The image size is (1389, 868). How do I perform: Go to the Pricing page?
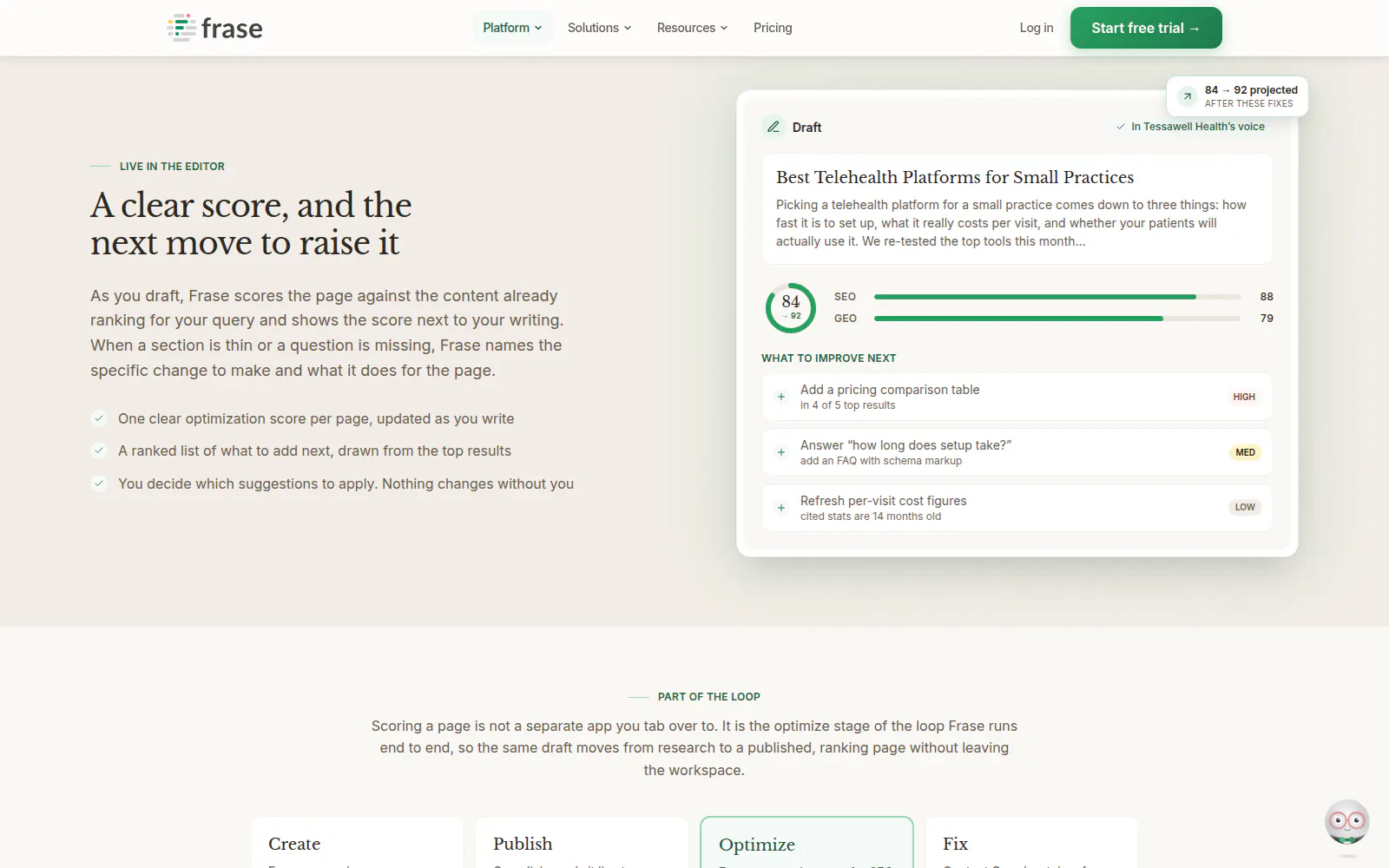pyautogui.click(x=773, y=28)
